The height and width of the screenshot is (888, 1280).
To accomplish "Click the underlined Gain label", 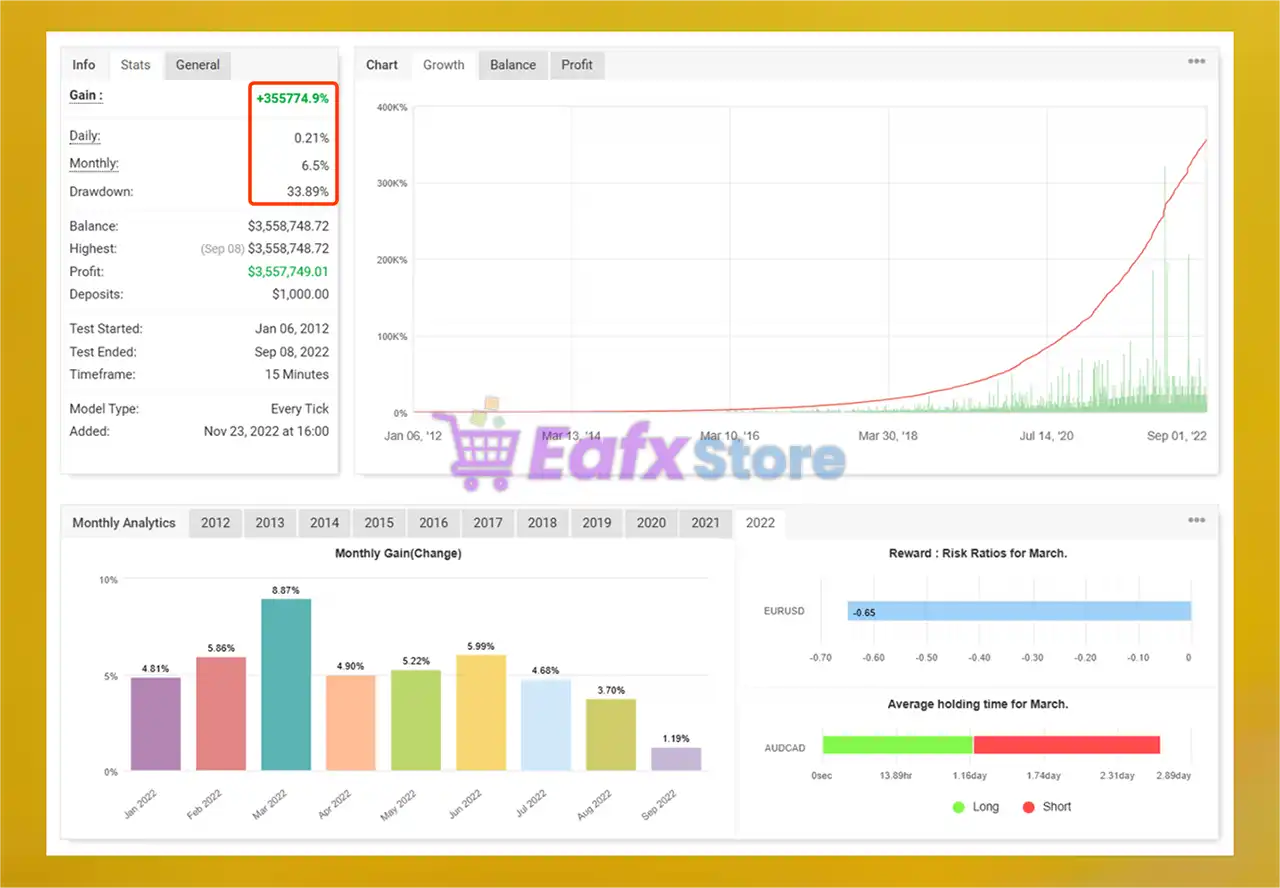I will coord(85,95).
